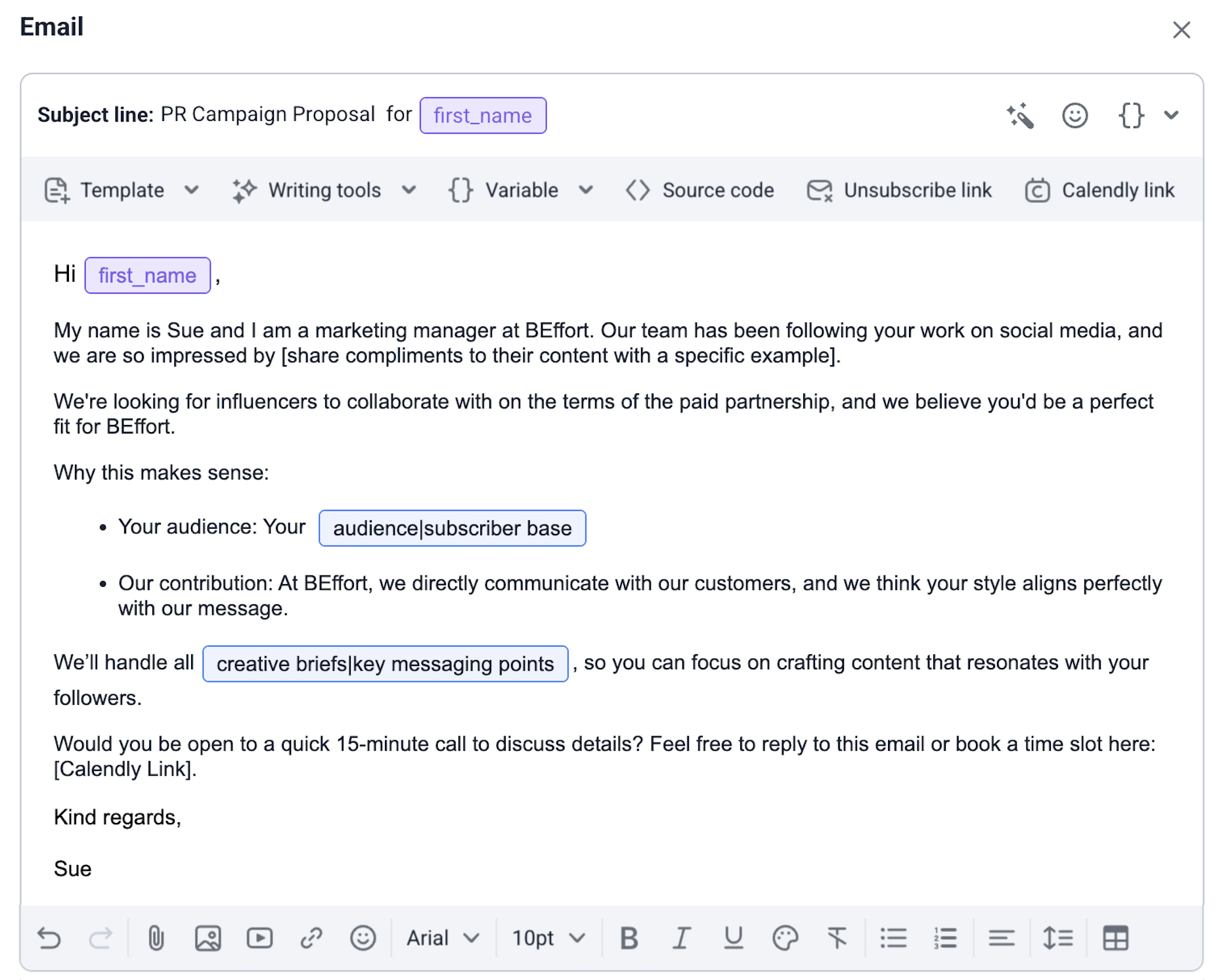Expand subject line variable chevron
The width and height of the screenshot is (1219, 980).
coord(1171,116)
